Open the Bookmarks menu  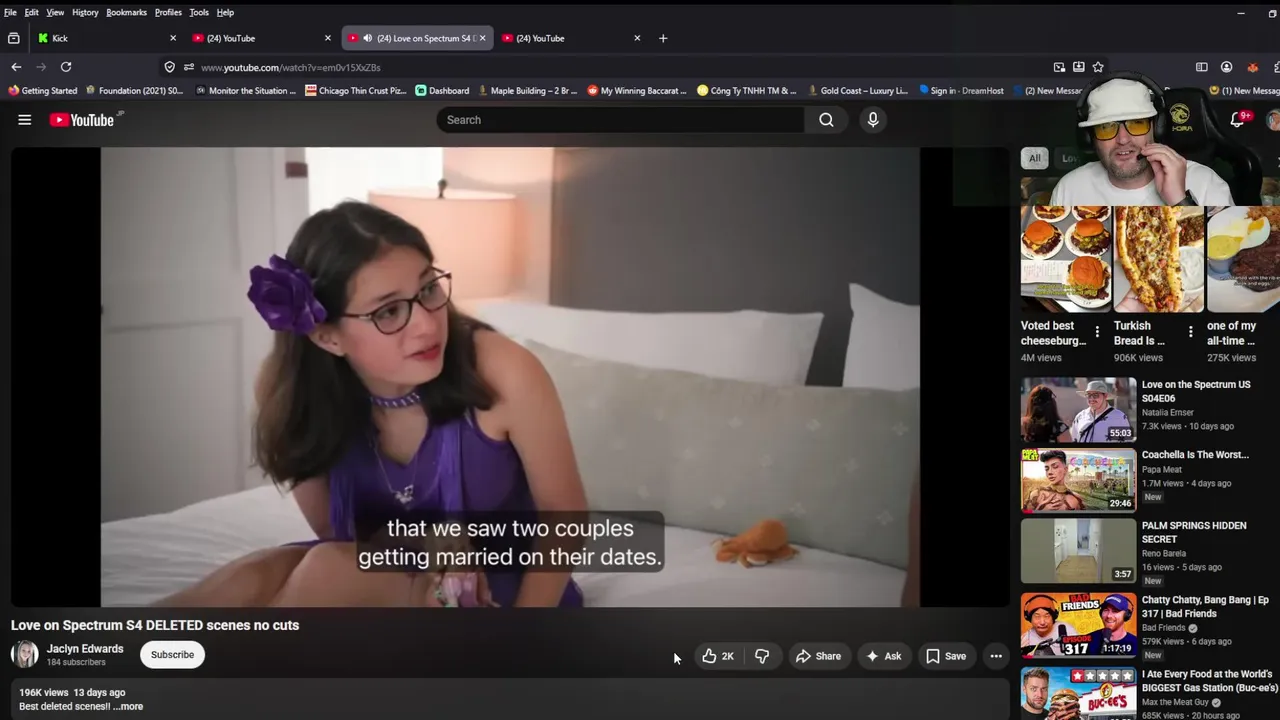[127, 12]
